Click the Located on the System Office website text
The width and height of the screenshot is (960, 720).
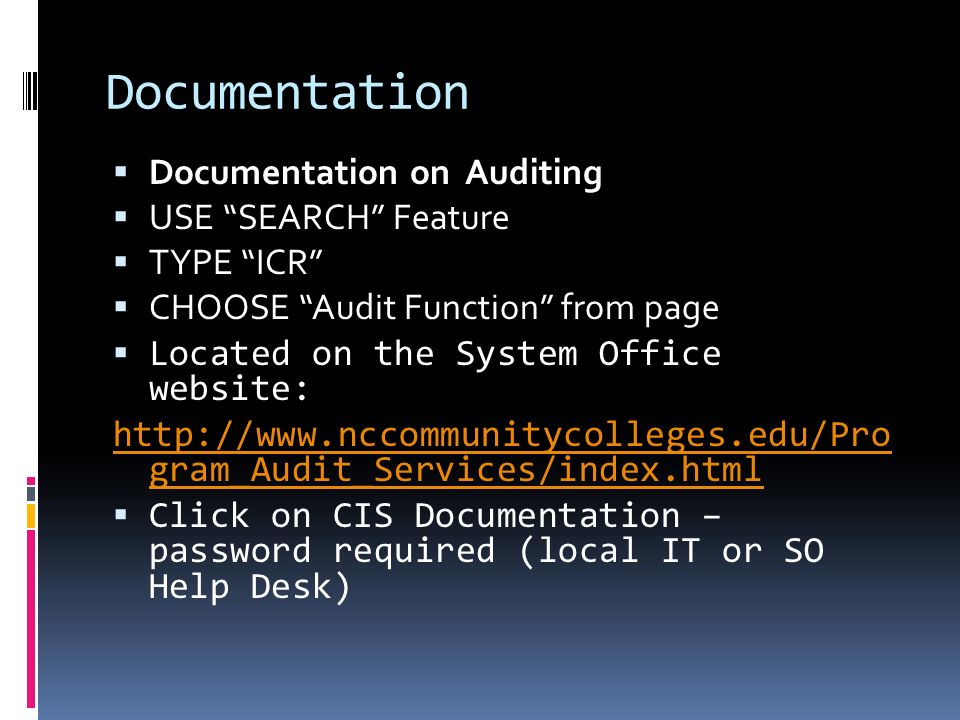tap(435, 370)
